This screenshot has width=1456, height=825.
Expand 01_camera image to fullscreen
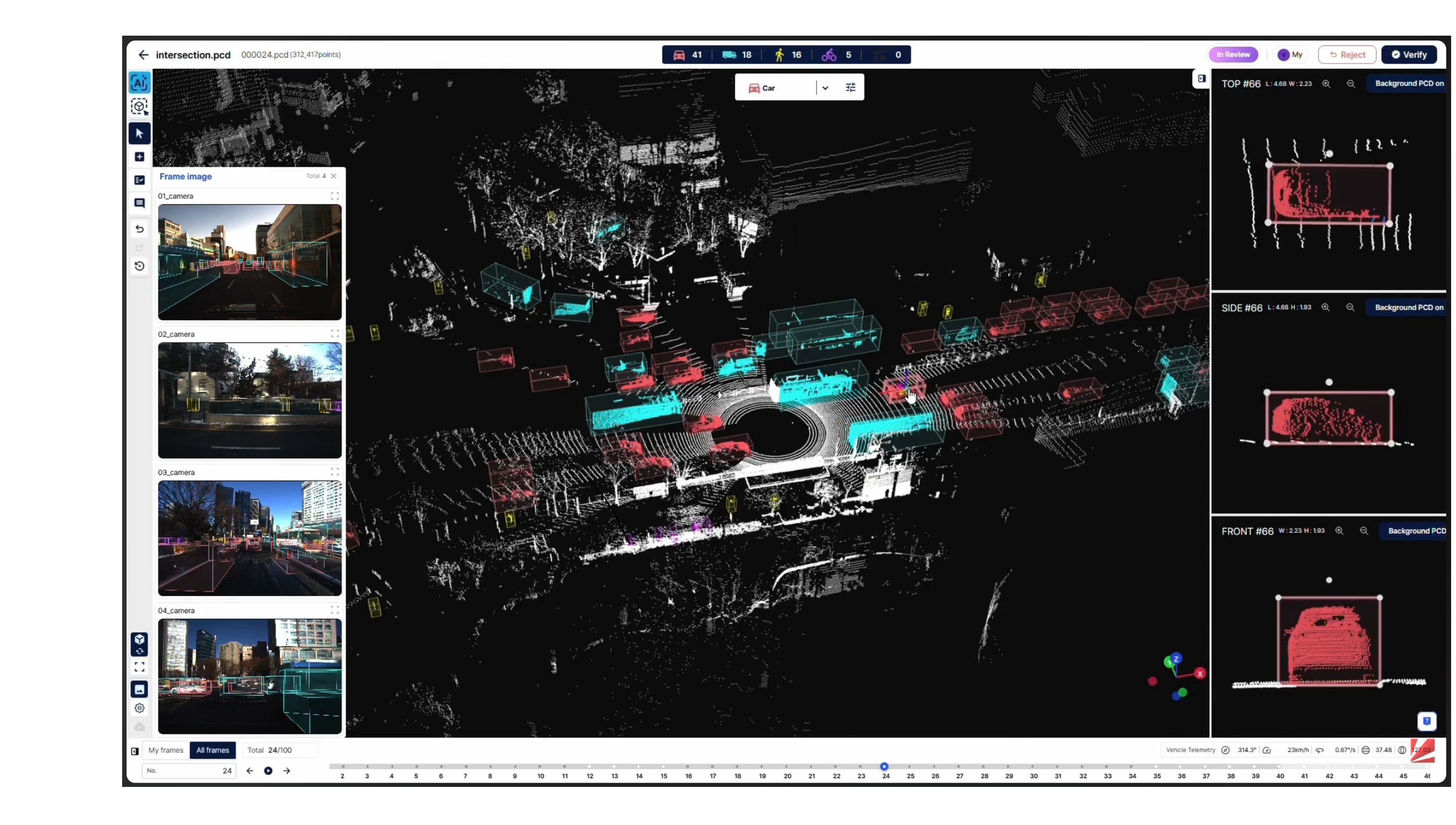335,196
